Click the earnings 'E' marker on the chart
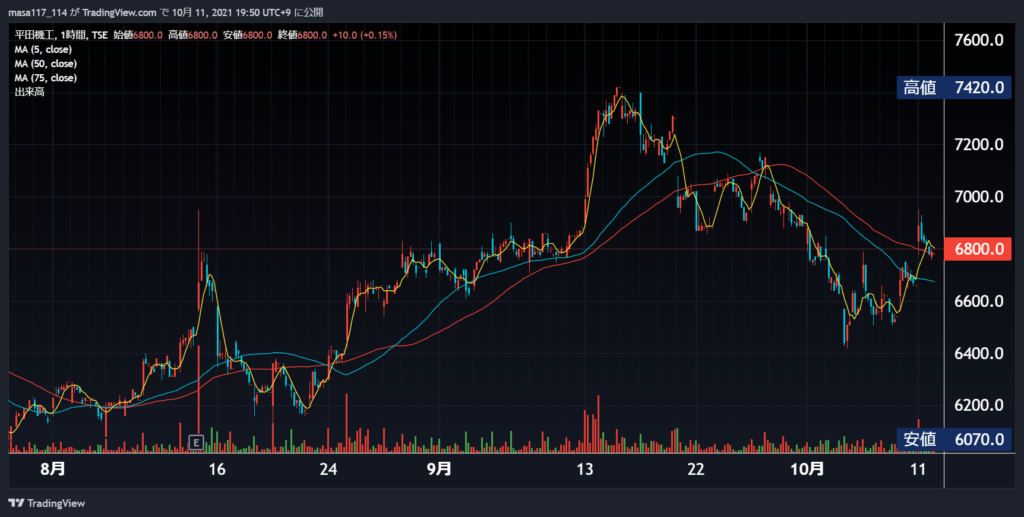The width and height of the screenshot is (1024, 517). [x=196, y=442]
